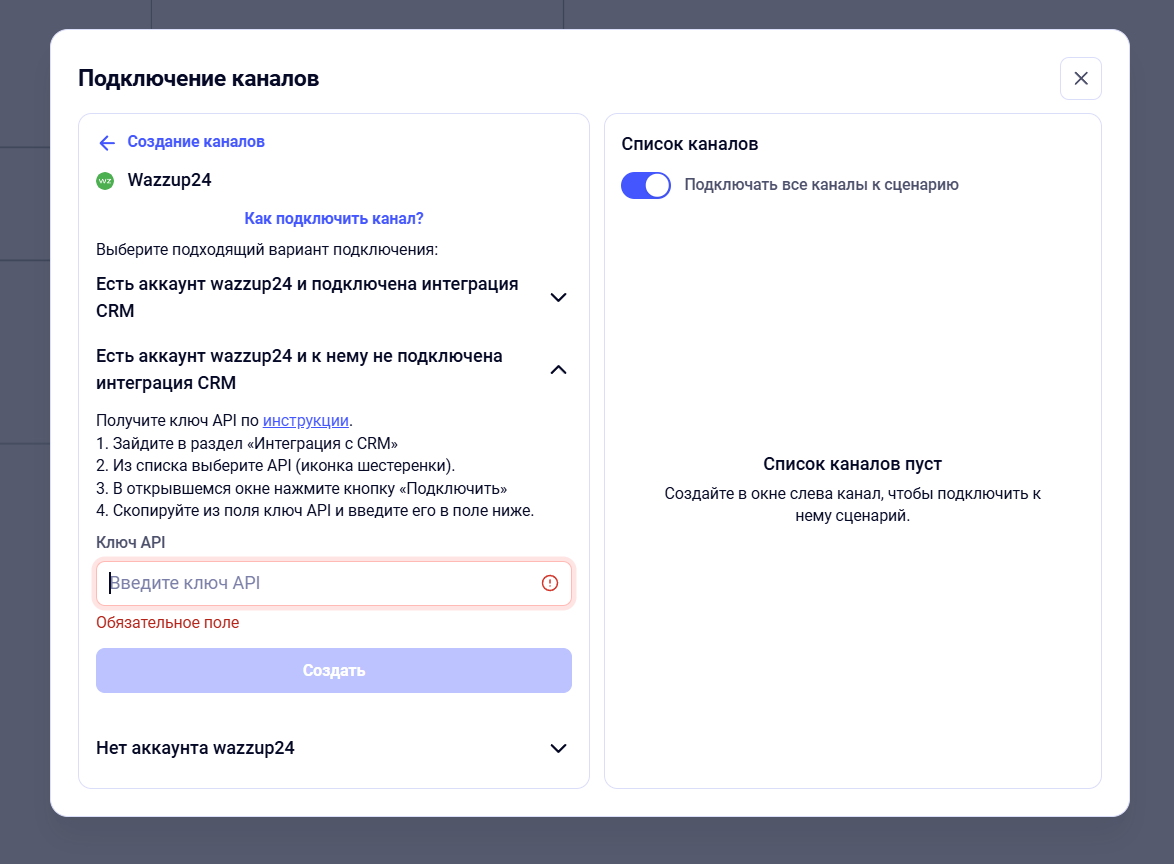
Task: Click the "Wazzup24" channel name text
Action: coord(169,181)
